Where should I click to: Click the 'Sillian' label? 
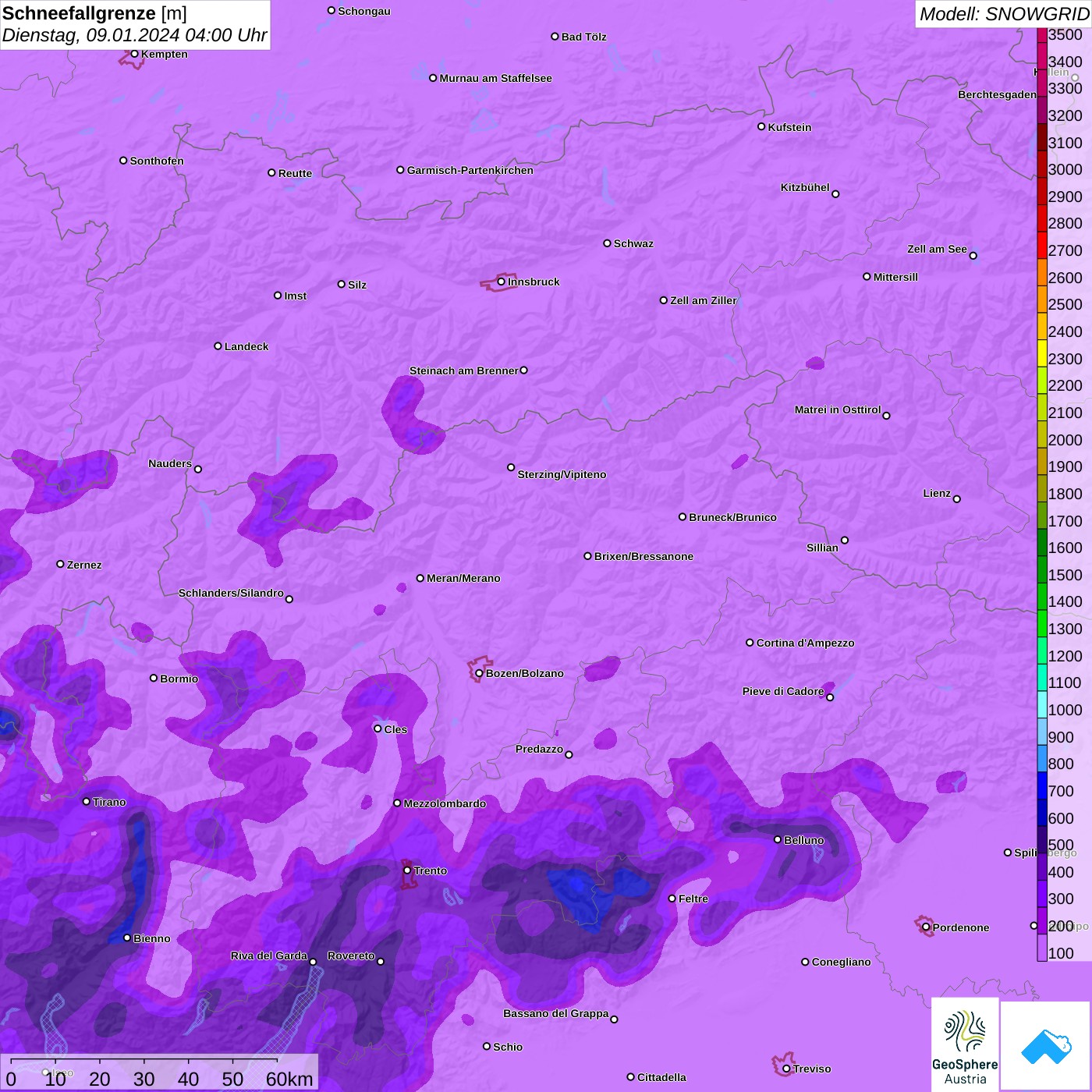click(822, 548)
